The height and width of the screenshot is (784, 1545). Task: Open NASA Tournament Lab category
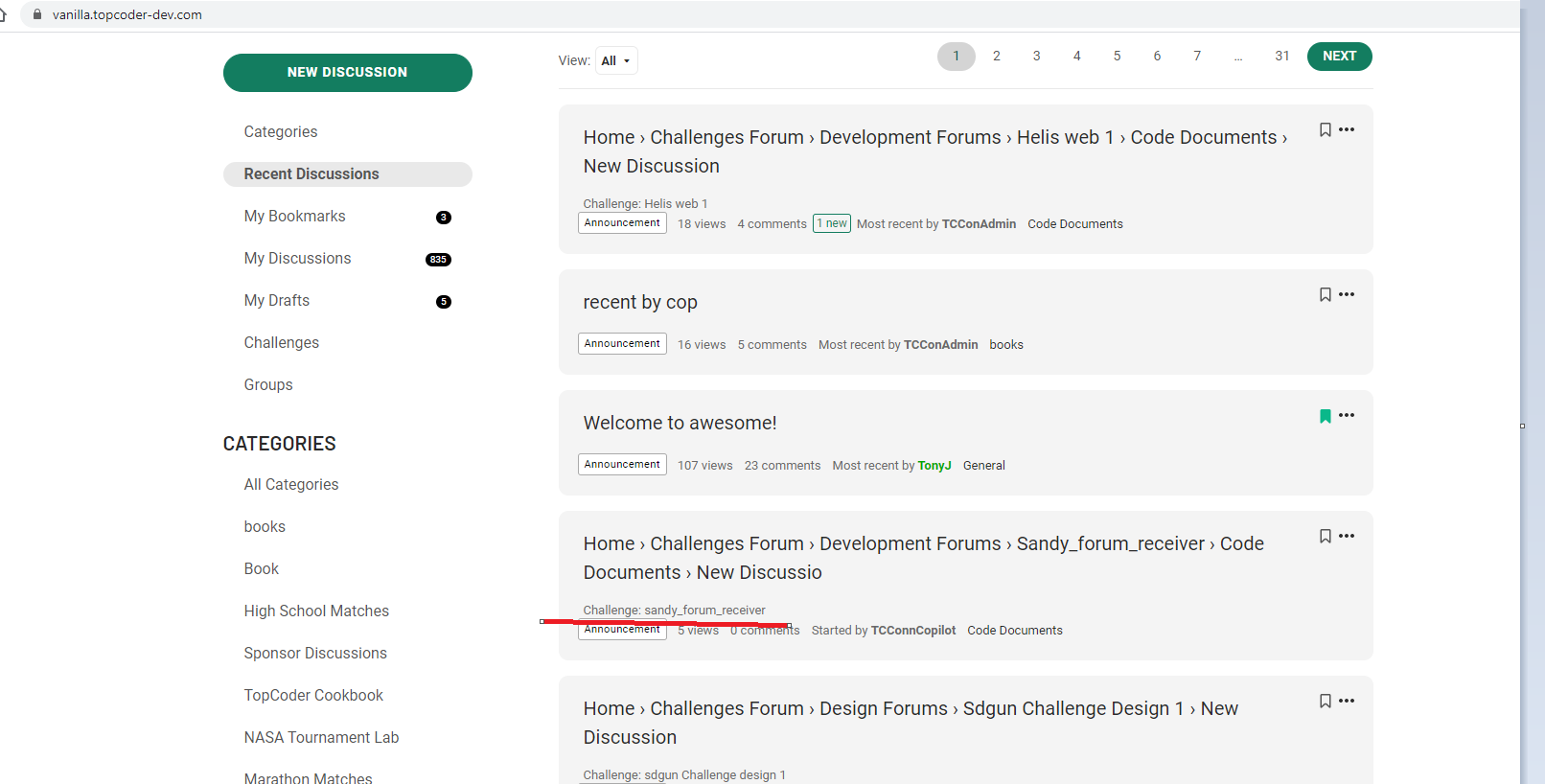[321, 737]
